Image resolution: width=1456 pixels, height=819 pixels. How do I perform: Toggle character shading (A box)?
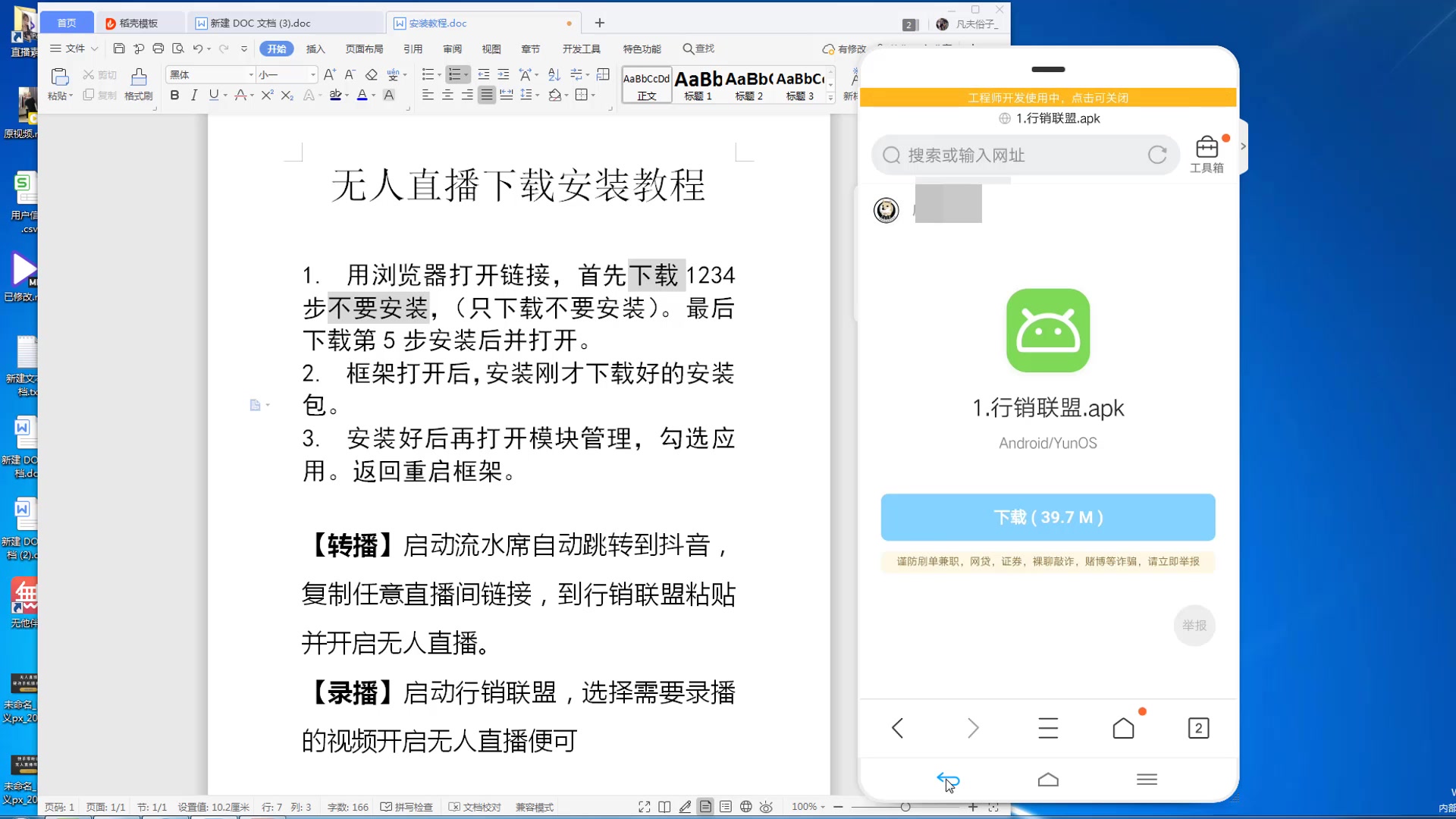388,95
